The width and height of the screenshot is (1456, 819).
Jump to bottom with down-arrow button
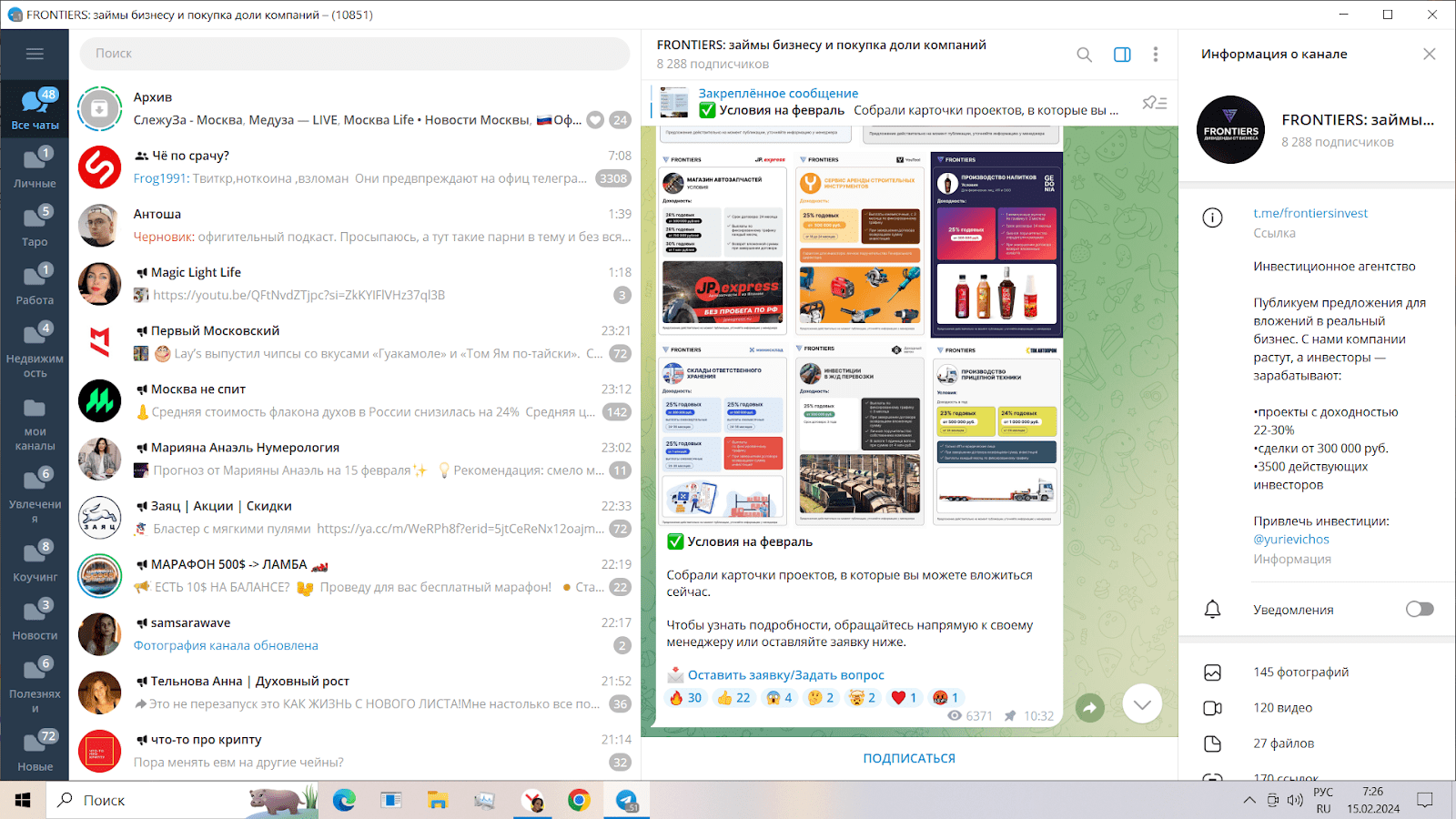pyautogui.click(x=1142, y=703)
